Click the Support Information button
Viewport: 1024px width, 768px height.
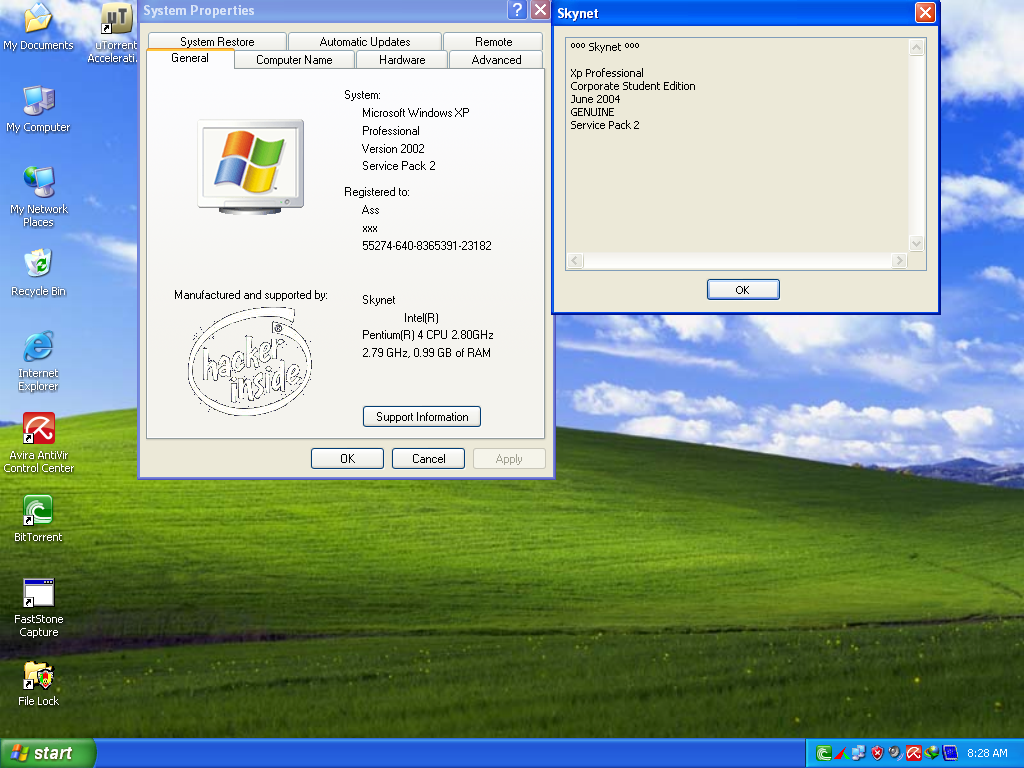click(x=422, y=417)
